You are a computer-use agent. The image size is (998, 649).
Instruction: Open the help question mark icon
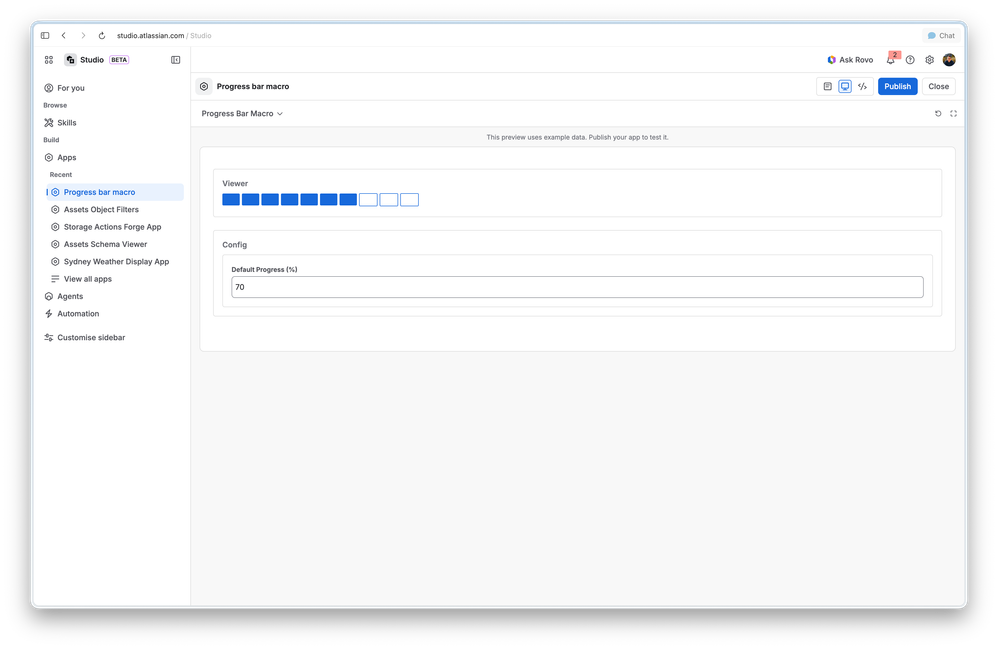tap(910, 60)
